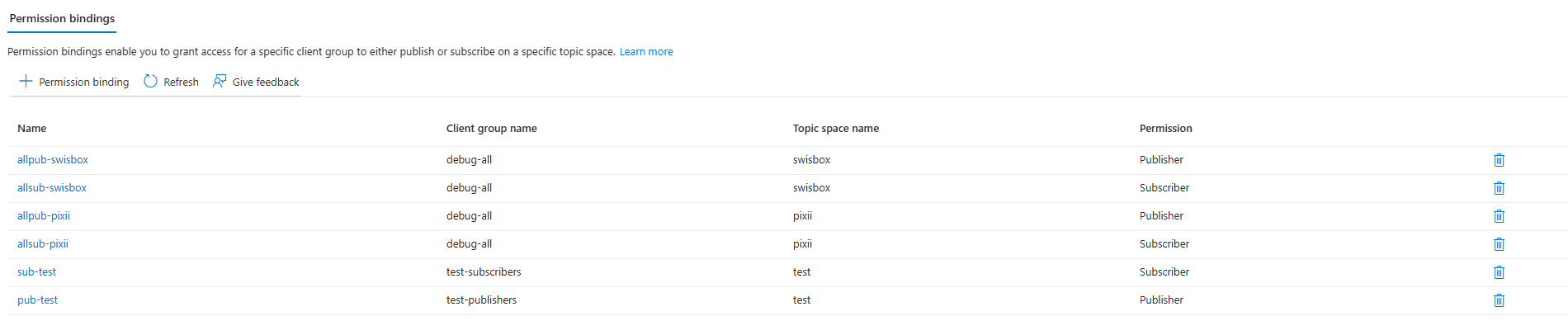Delete the allsub-swisbox binding via trash icon

(x=1499, y=188)
